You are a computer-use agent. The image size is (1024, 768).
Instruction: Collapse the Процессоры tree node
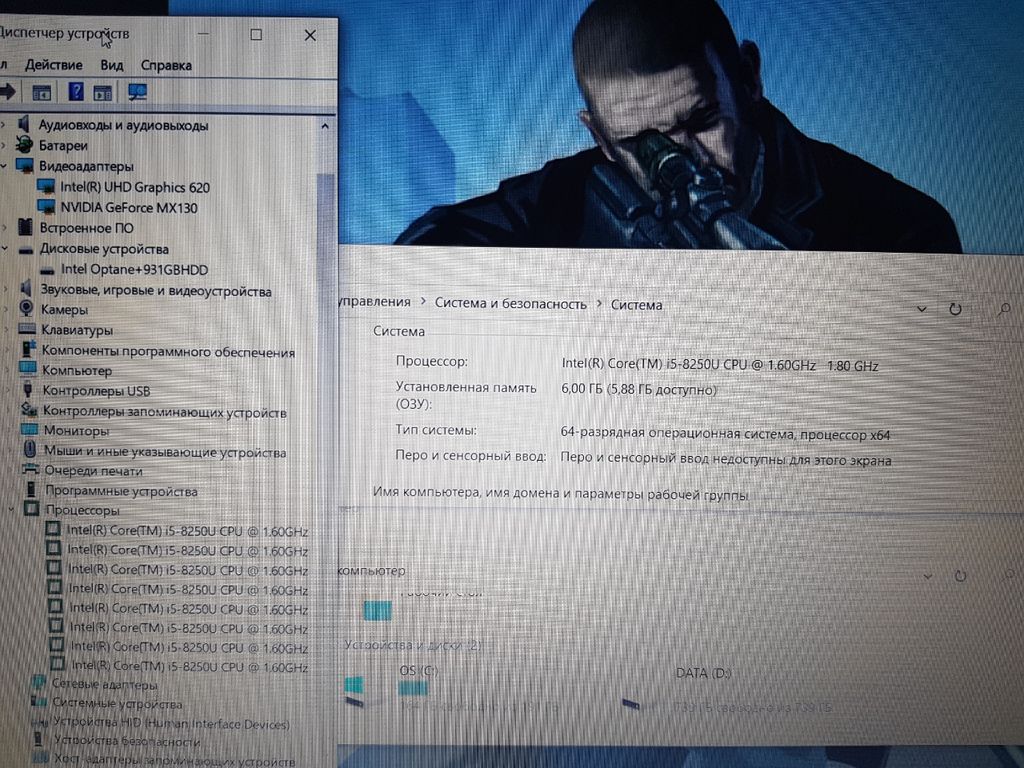tap(10, 509)
